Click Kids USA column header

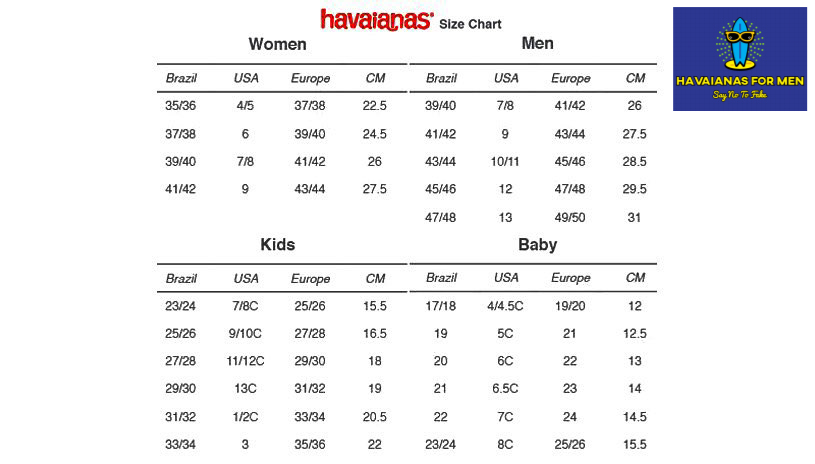(x=245, y=279)
